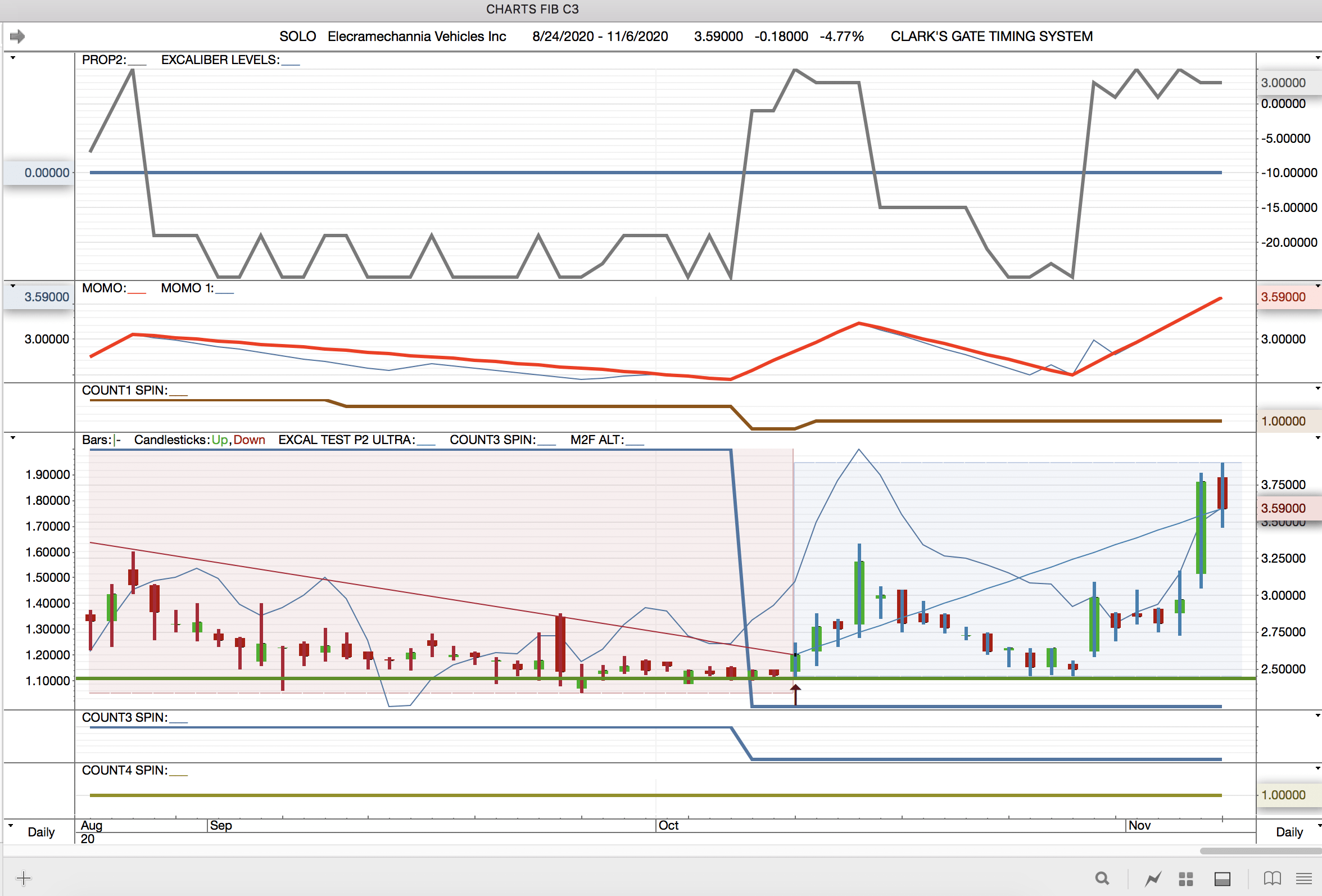This screenshot has width=1322, height=896.
Task: Click the horizontal scrollbar thumb
Action: click(1260, 851)
